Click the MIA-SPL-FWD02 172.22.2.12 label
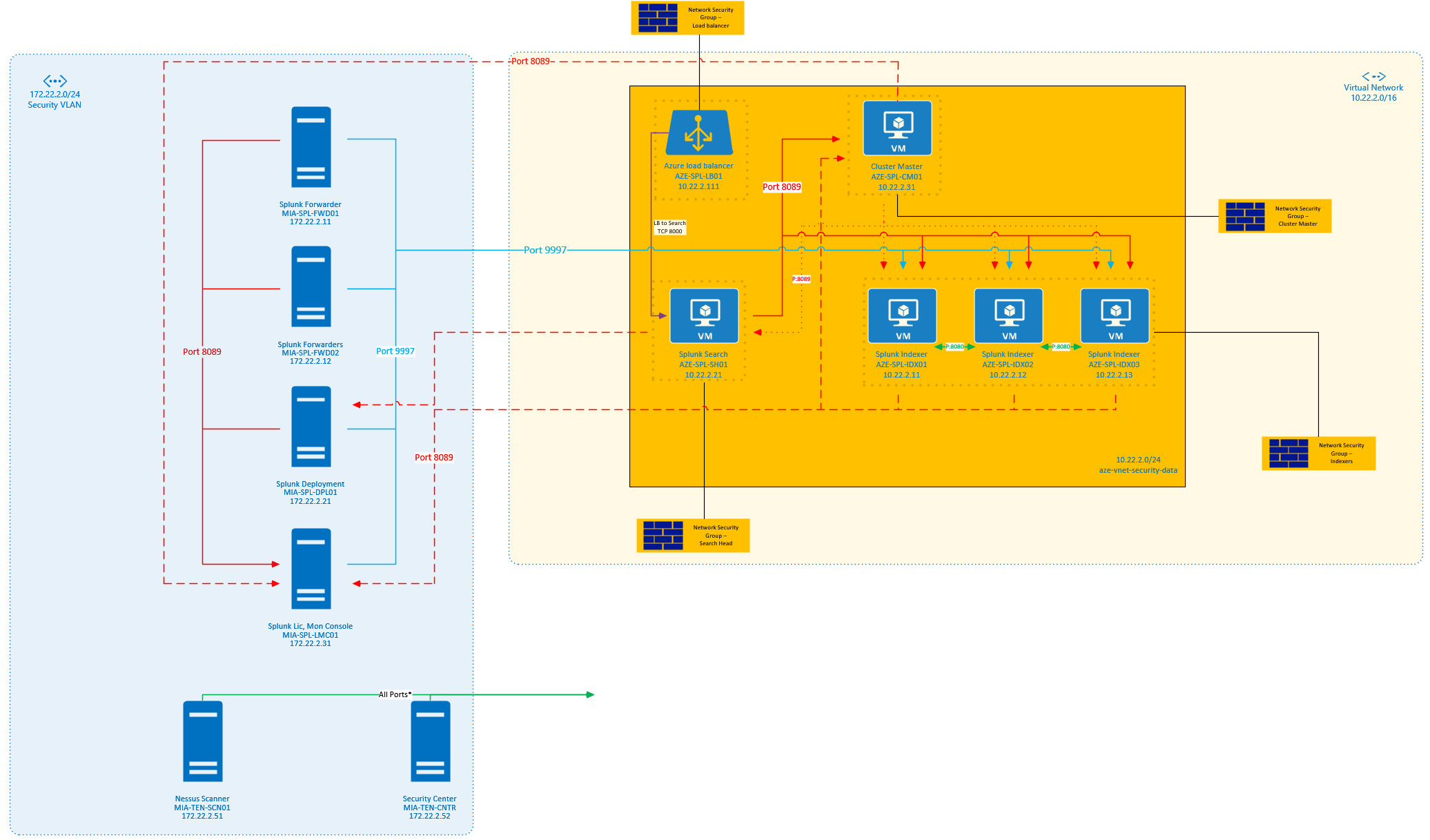Screen dimensions: 1430x840 pyautogui.click(x=311, y=357)
